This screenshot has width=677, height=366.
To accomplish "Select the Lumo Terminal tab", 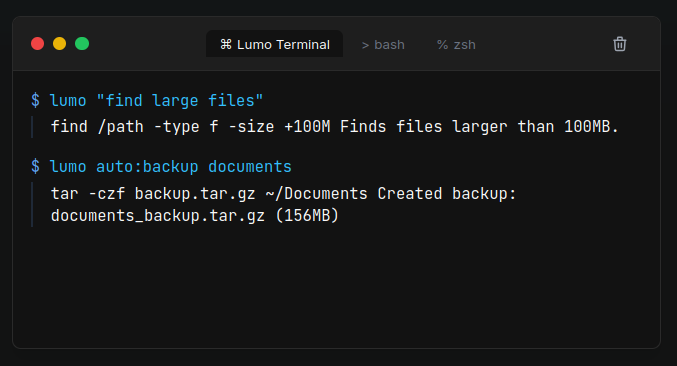I will pos(275,44).
